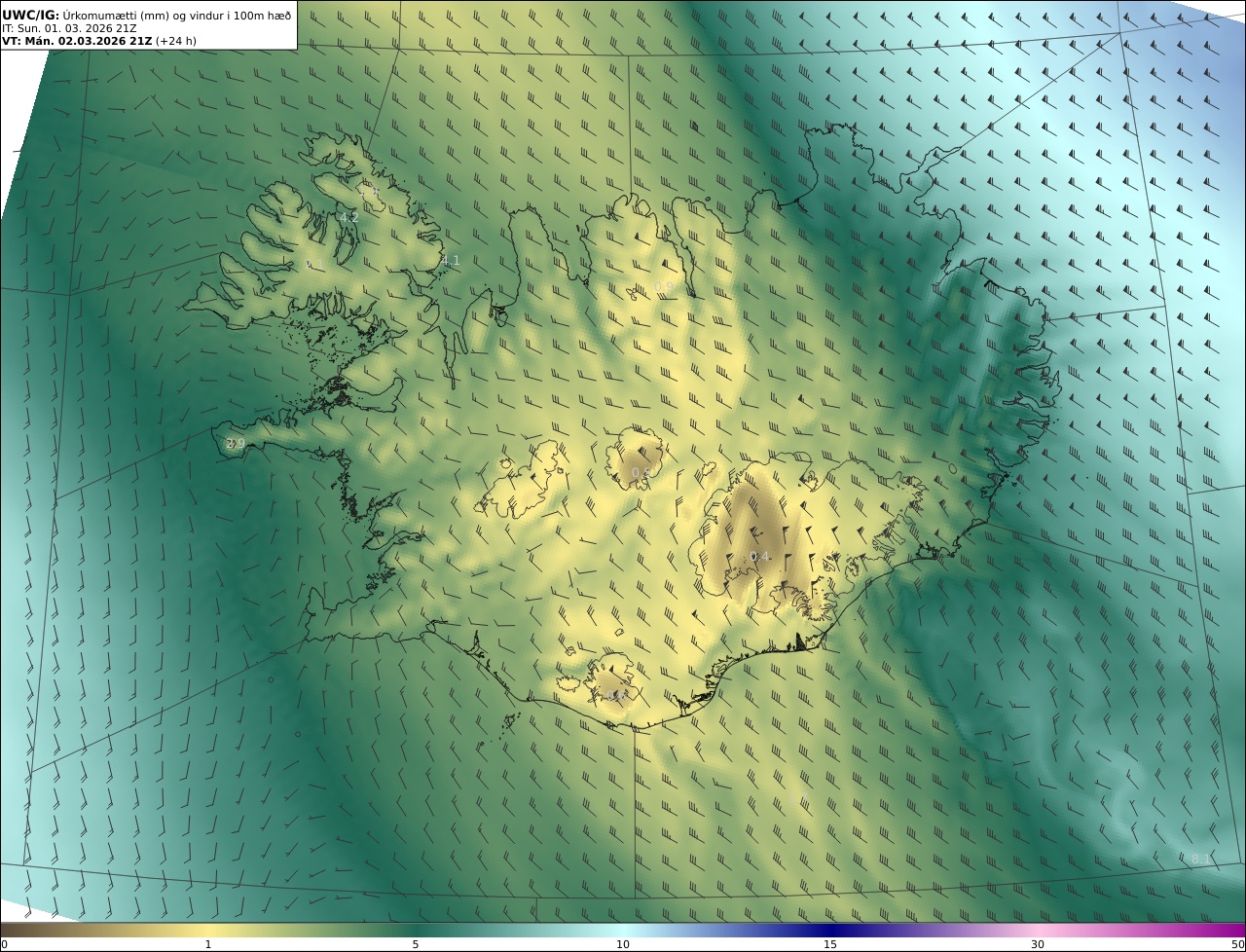The image size is (1246, 952).
Task: Click the colorbar tick label '0'
Action: coord(4,944)
